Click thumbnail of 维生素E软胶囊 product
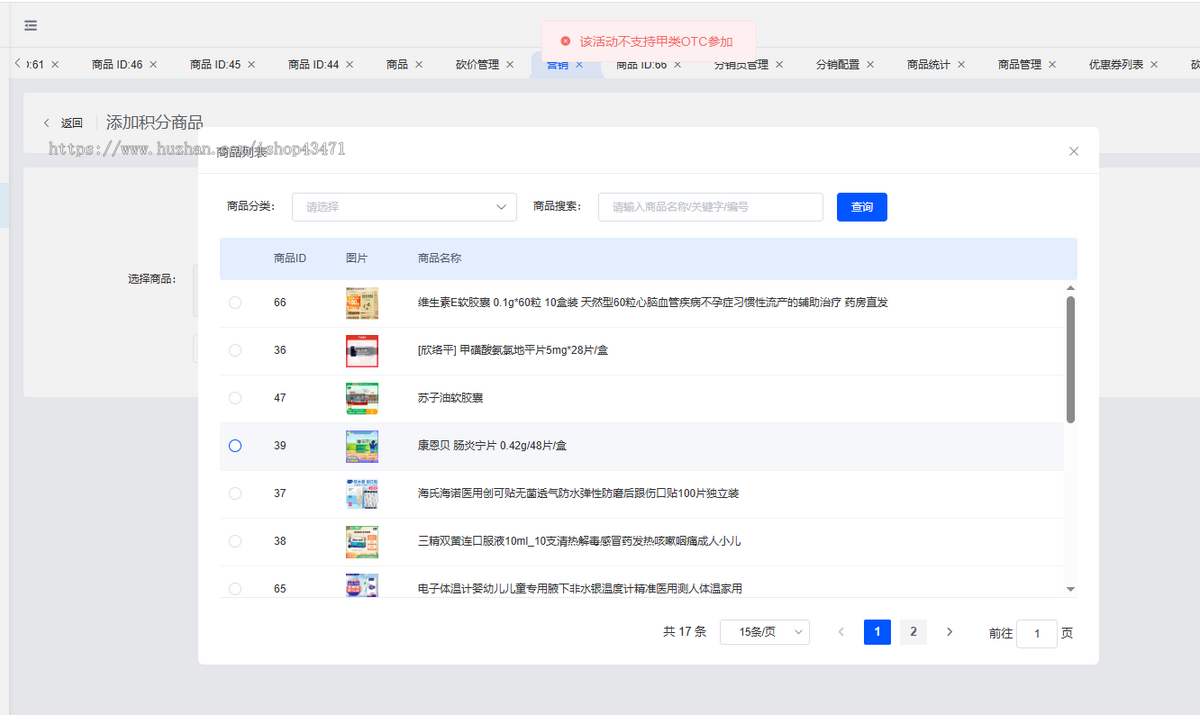 click(362, 303)
